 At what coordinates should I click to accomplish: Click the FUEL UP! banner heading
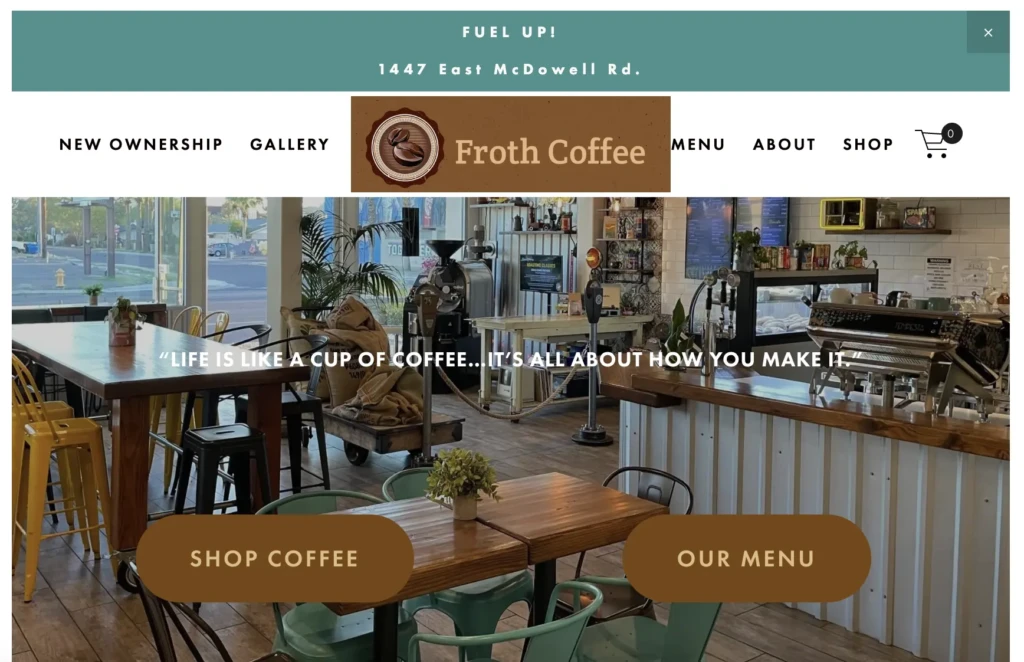[509, 32]
